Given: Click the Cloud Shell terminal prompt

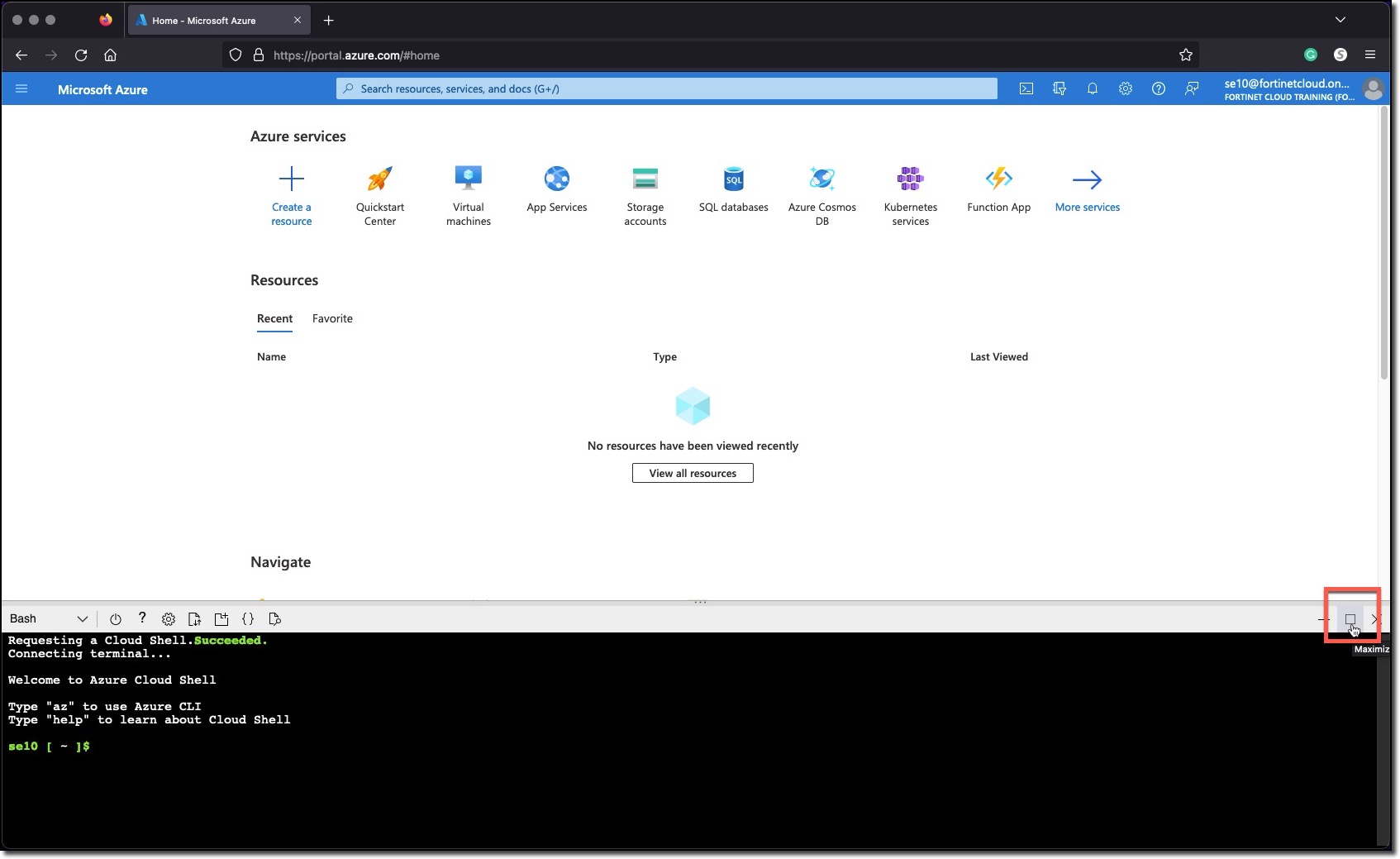Looking at the screenshot, I should click(x=50, y=746).
